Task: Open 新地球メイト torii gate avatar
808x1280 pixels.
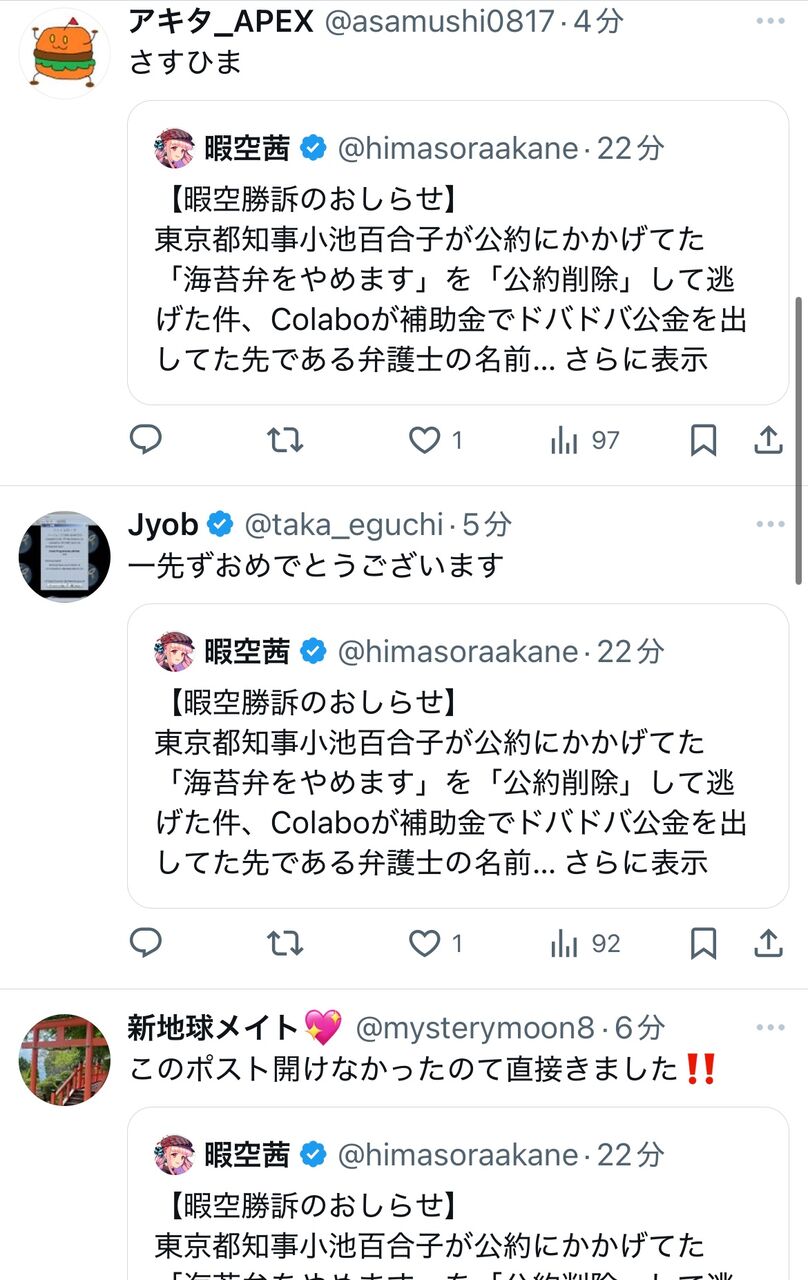Action: click(64, 1060)
